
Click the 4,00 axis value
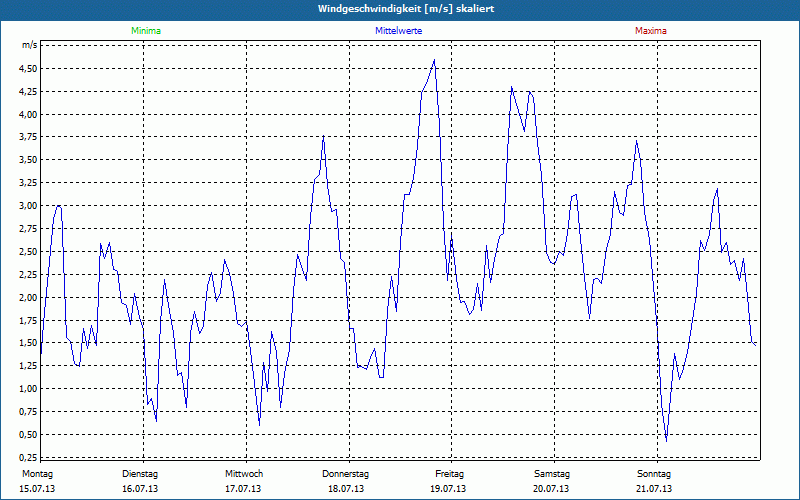tap(29, 115)
